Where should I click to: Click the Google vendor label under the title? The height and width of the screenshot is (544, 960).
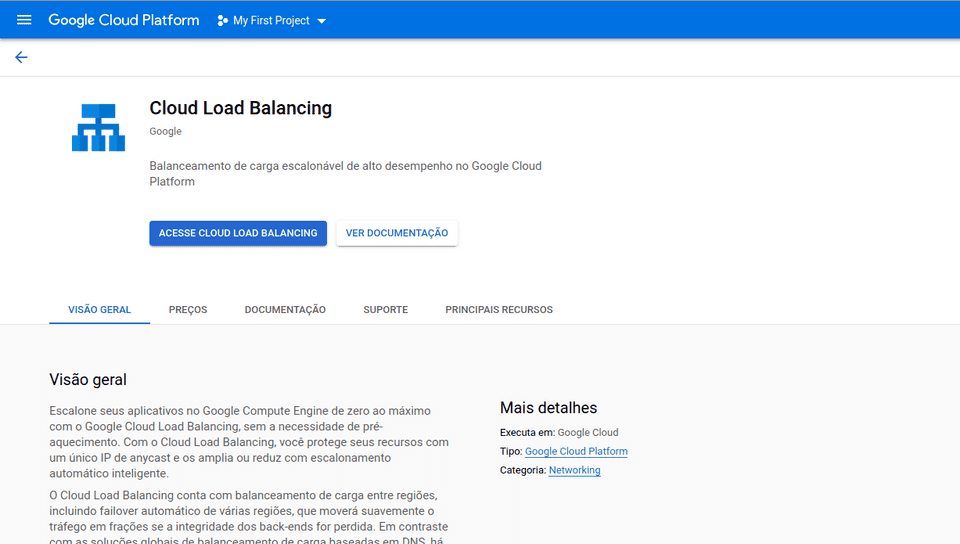(165, 132)
